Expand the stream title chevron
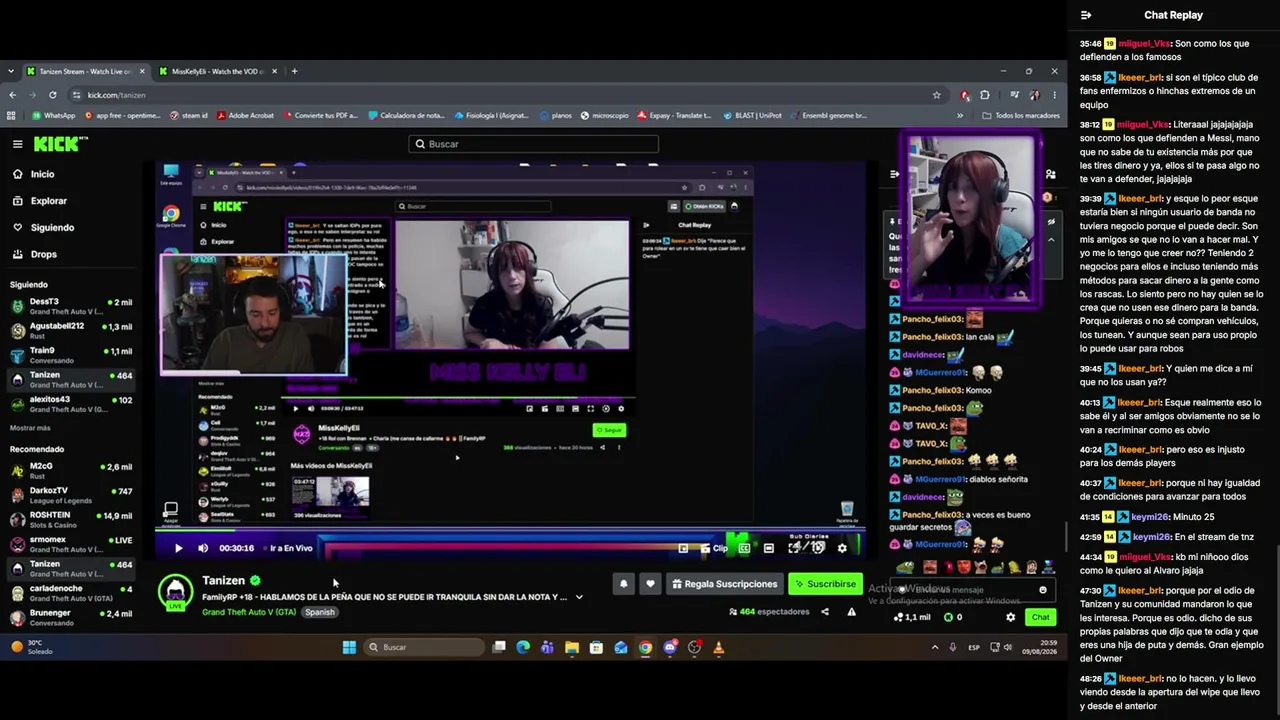This screenshot has width=1280, height=720. (579, 597)
